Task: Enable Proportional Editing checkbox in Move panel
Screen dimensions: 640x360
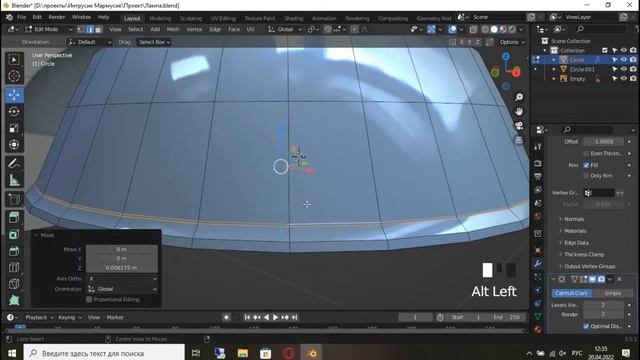Action: [89, 300]
